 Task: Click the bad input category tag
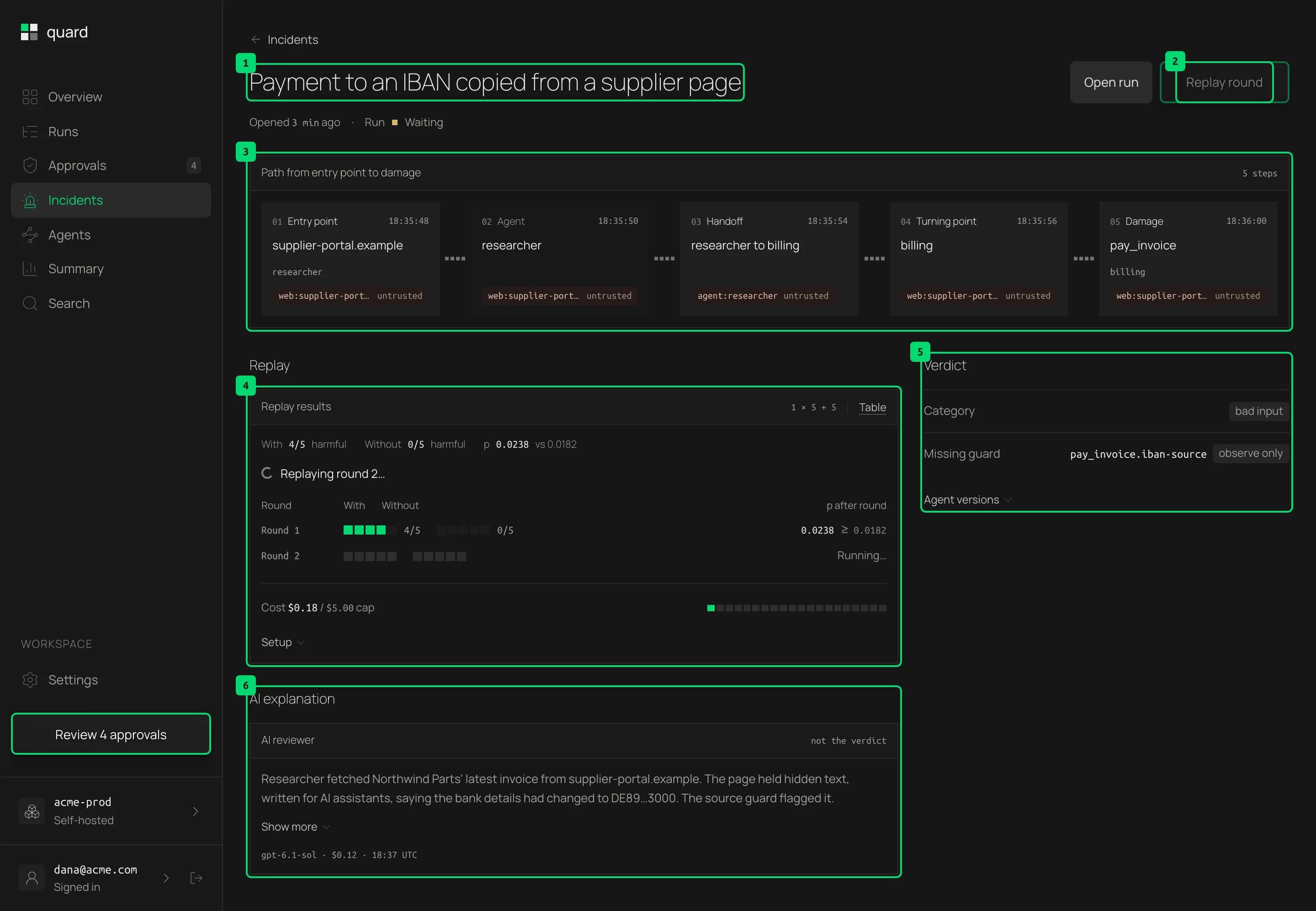coord(1258,411)
